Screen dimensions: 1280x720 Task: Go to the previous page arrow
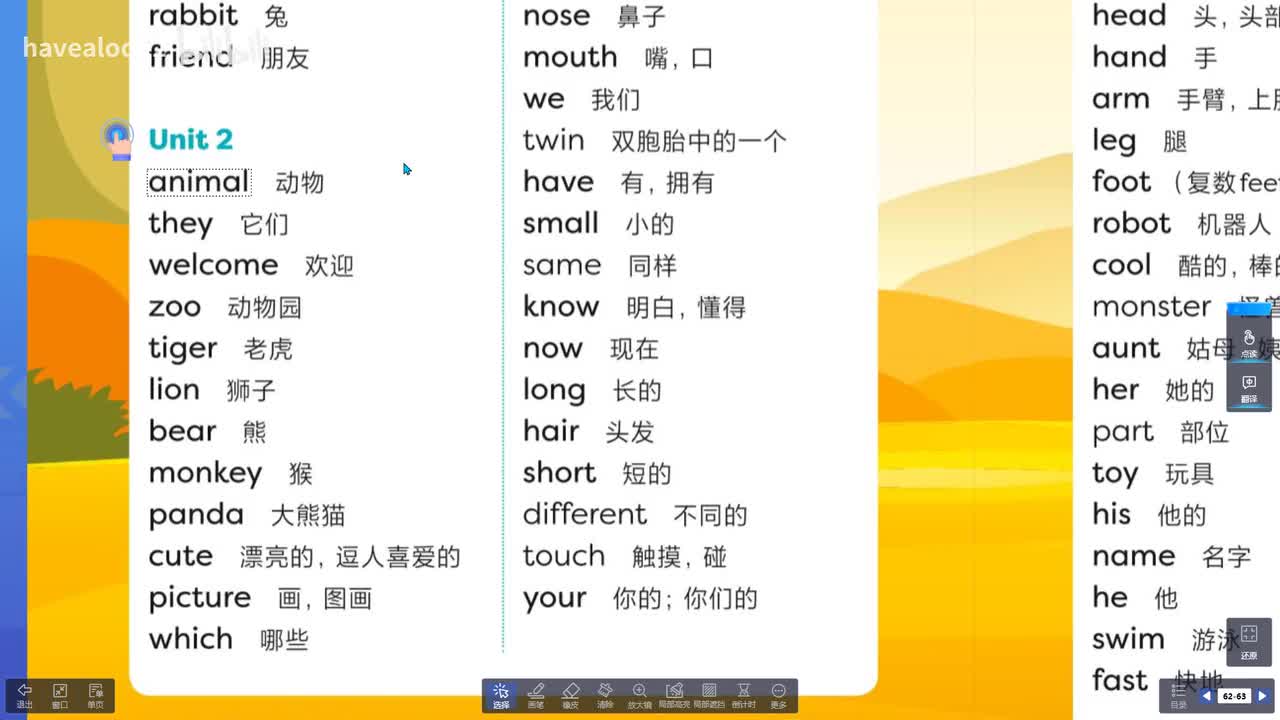(1206, 696)
